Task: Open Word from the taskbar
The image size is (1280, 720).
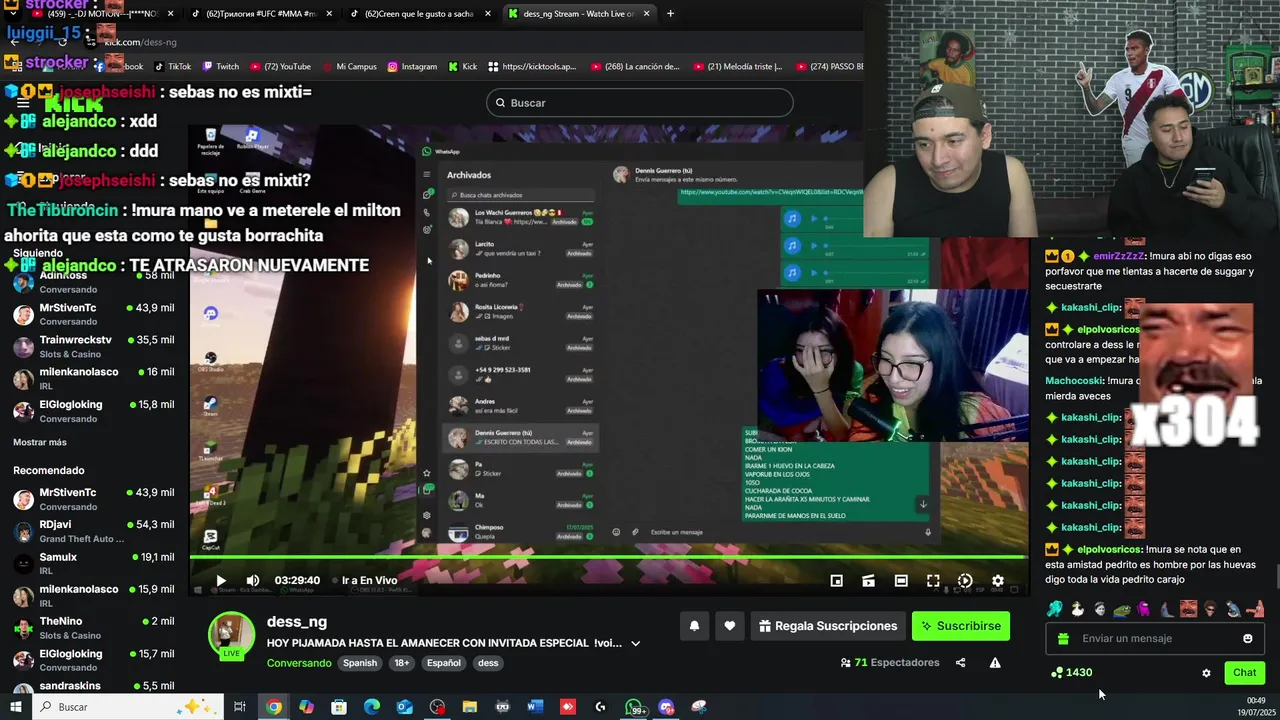Action: click(x=535, y=707)
